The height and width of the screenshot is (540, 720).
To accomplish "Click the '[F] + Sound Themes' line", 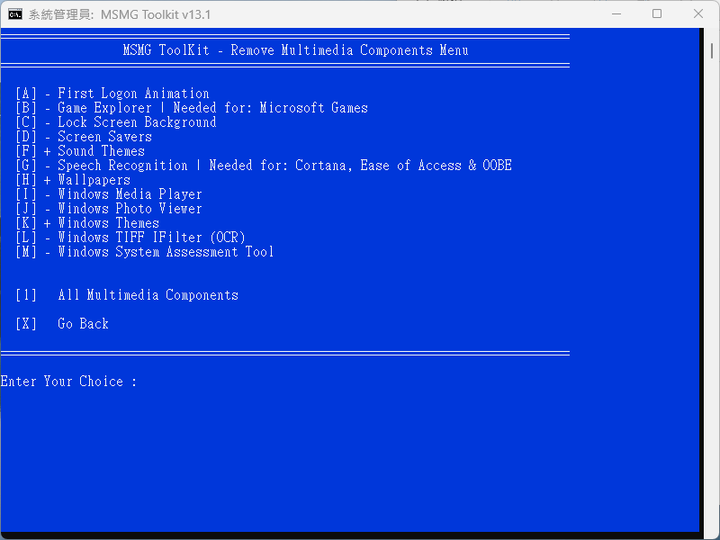I will pos(80,151).
